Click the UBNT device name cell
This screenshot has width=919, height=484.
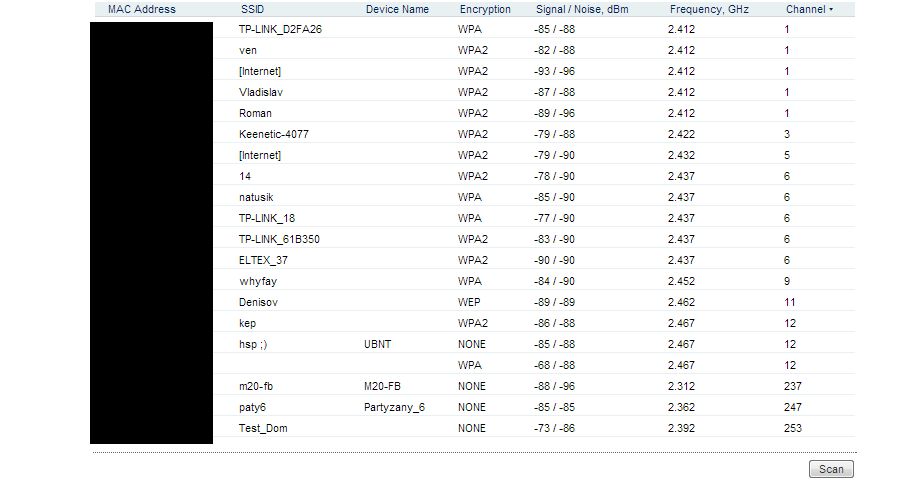pyautogui.click(x=378, y=344)
